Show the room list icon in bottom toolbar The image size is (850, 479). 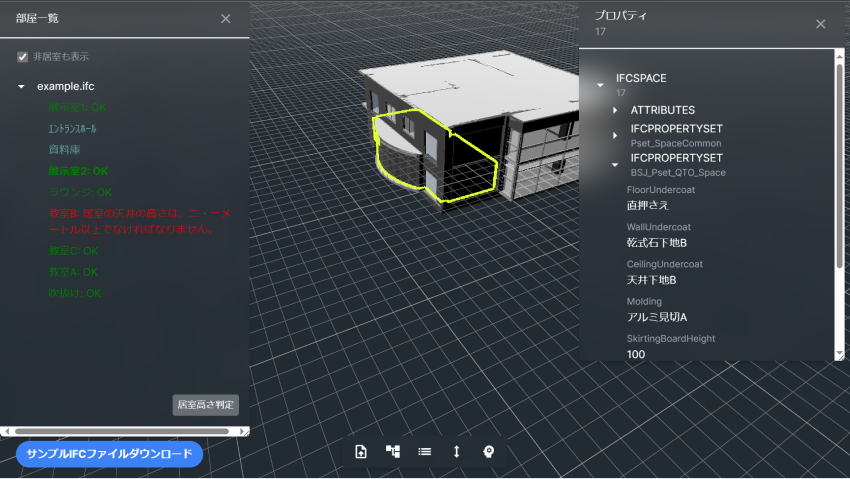(425, 451)
